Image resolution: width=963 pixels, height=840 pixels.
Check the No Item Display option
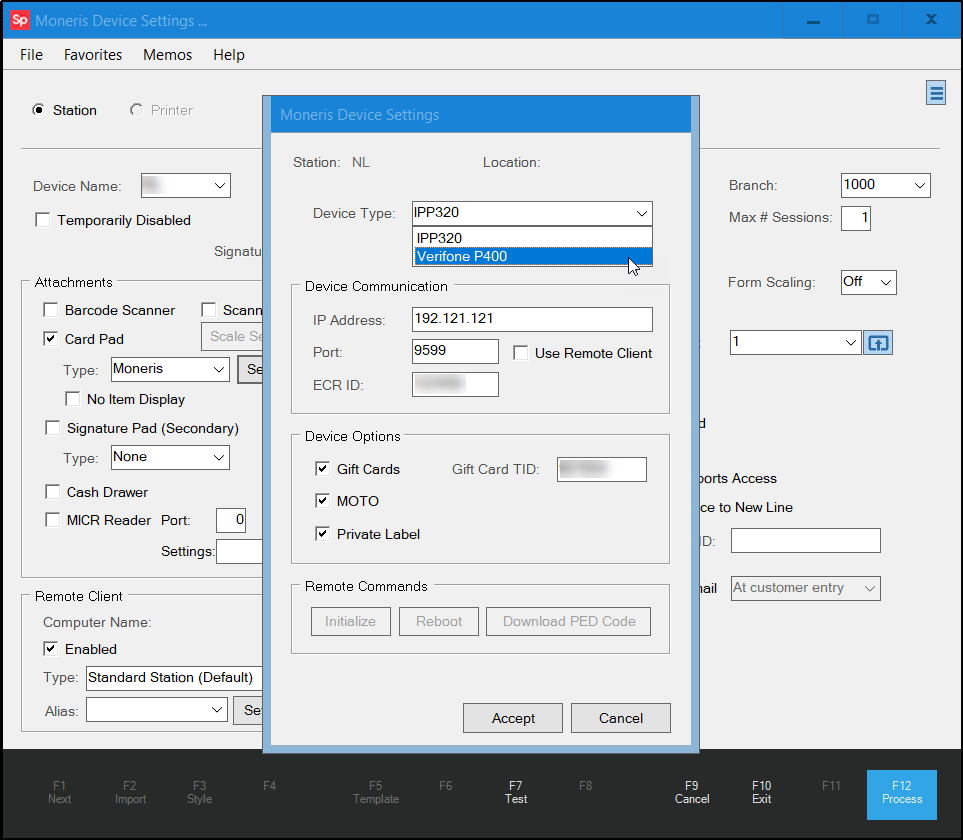72,399
